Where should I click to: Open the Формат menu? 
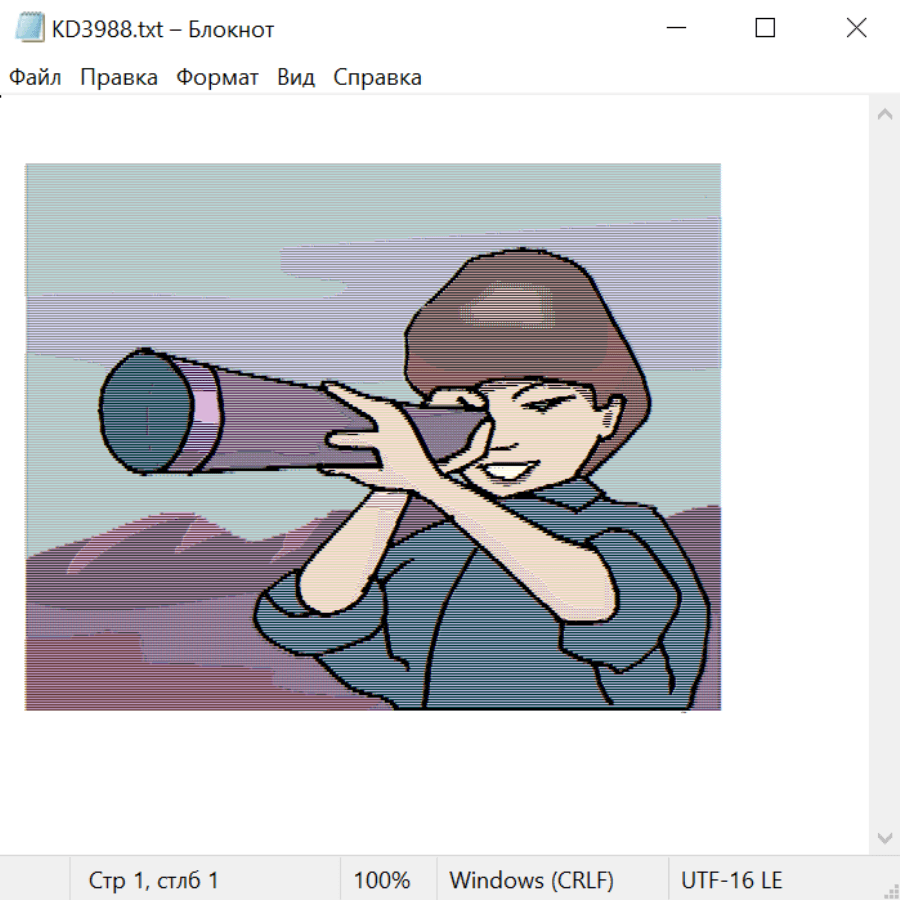[x=217, y=78]
